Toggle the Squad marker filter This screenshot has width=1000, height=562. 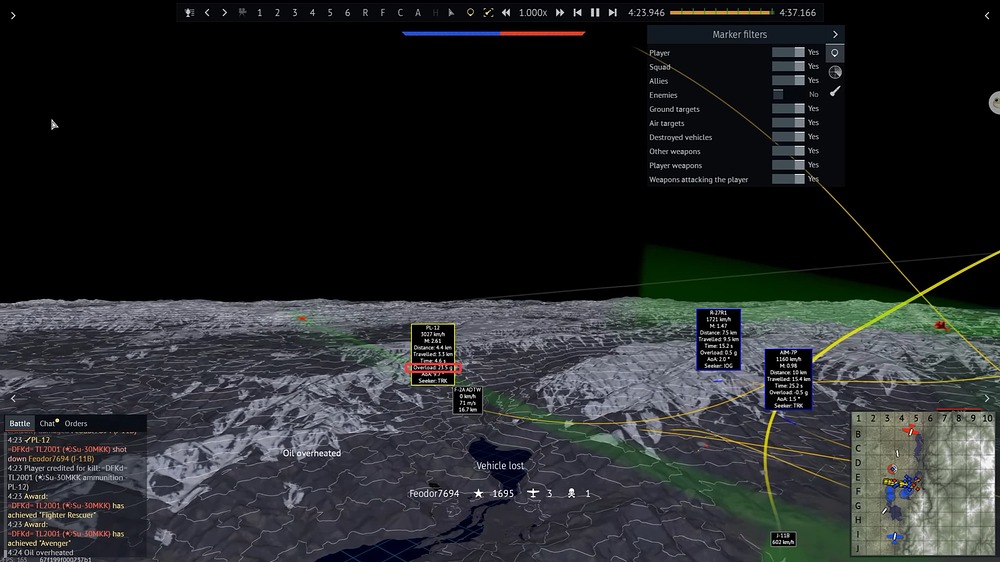788,66
